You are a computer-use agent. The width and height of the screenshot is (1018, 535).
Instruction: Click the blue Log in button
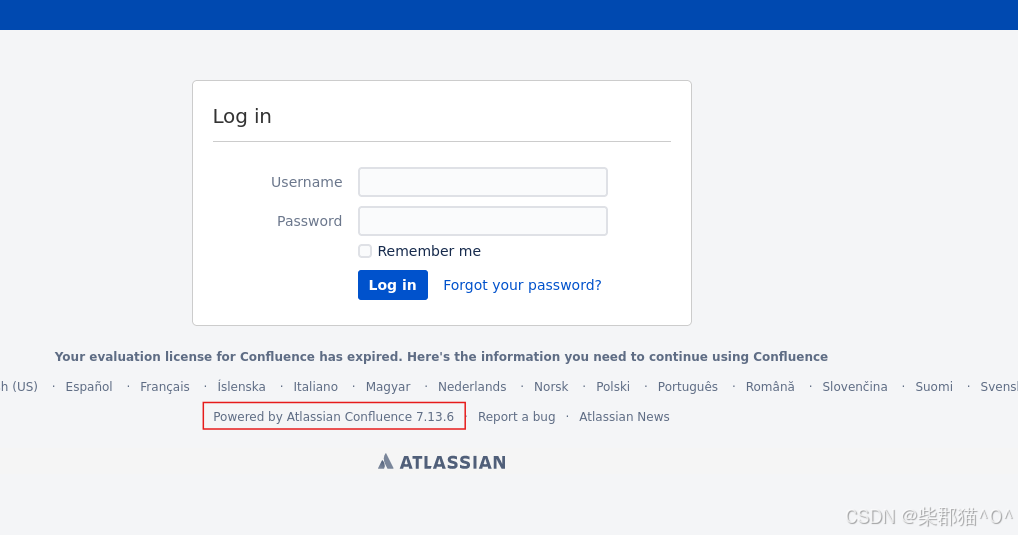click(392, 285)
